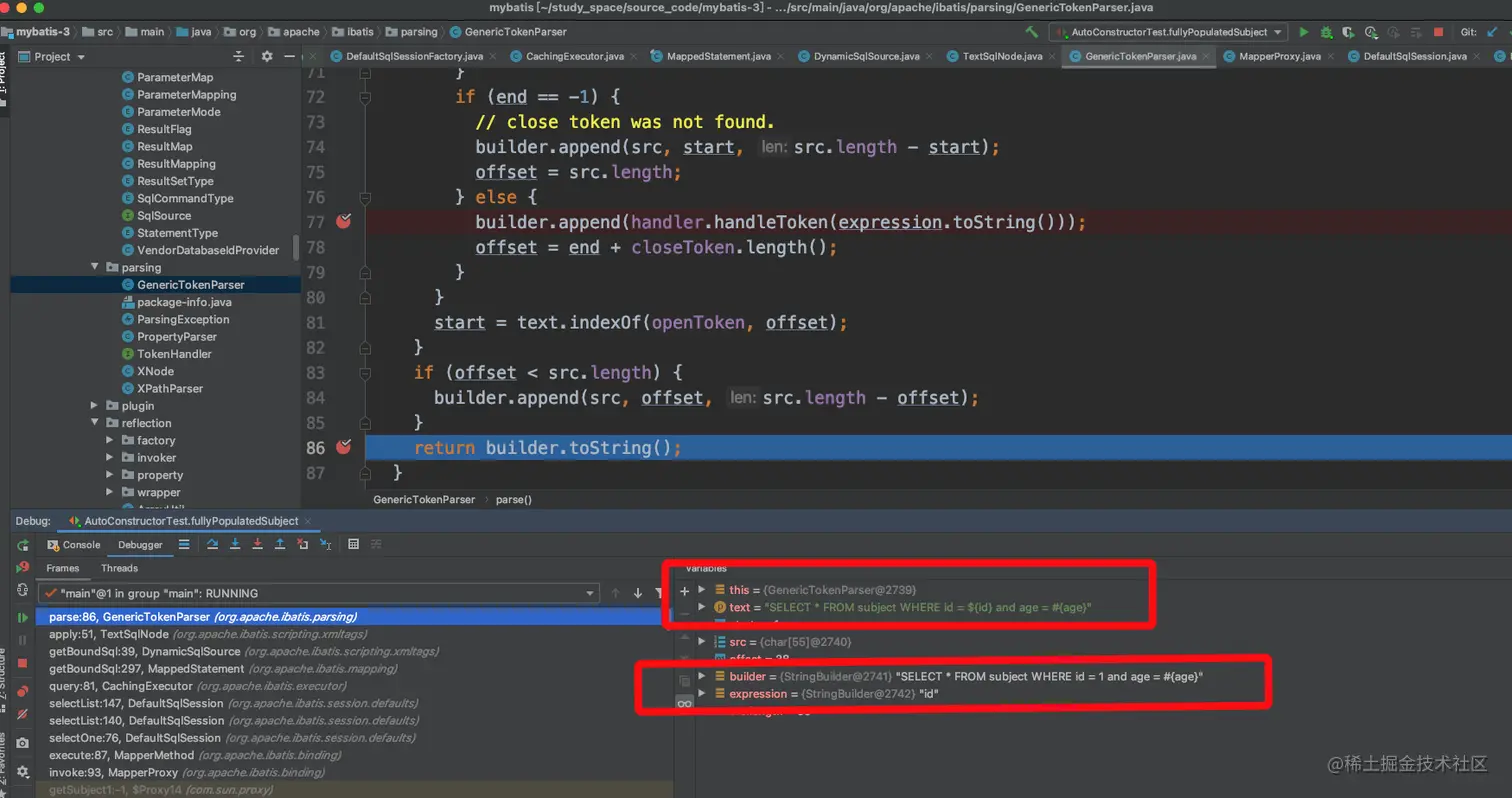Click Step Into in the debugger toolbar
1512x798 pixels.
[x=235, y=544]
